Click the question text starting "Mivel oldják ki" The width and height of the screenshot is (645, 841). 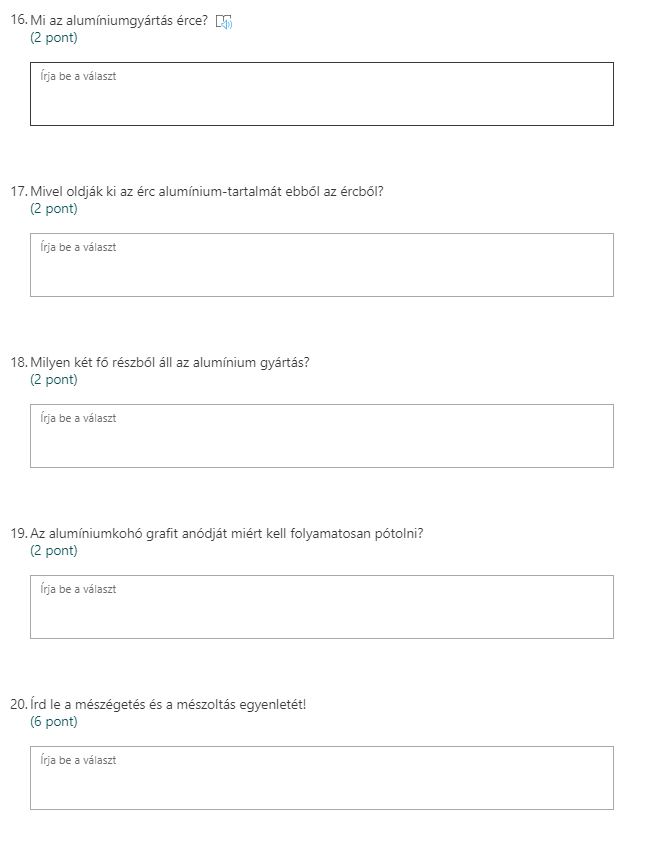tap(207, 191)
